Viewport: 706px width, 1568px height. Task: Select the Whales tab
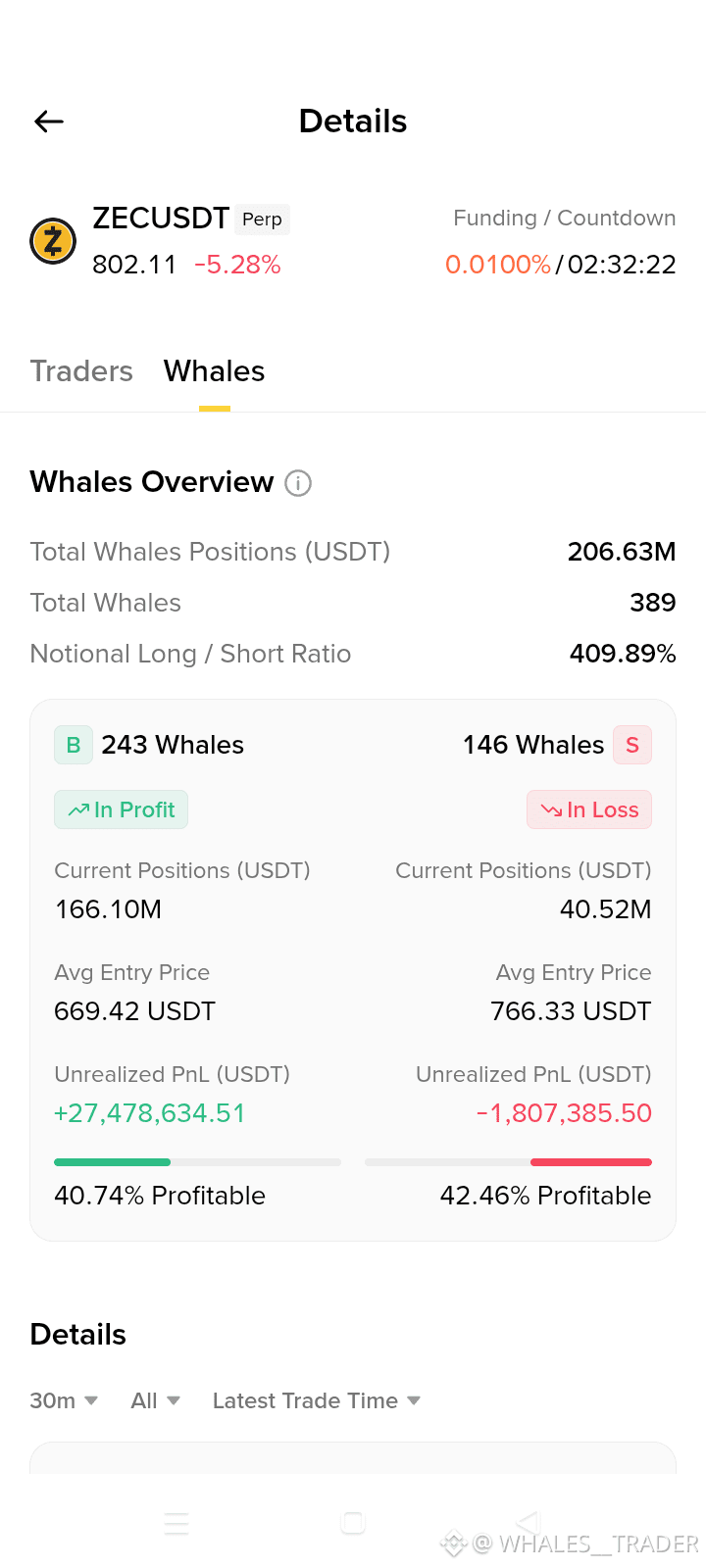pos(214,371)
